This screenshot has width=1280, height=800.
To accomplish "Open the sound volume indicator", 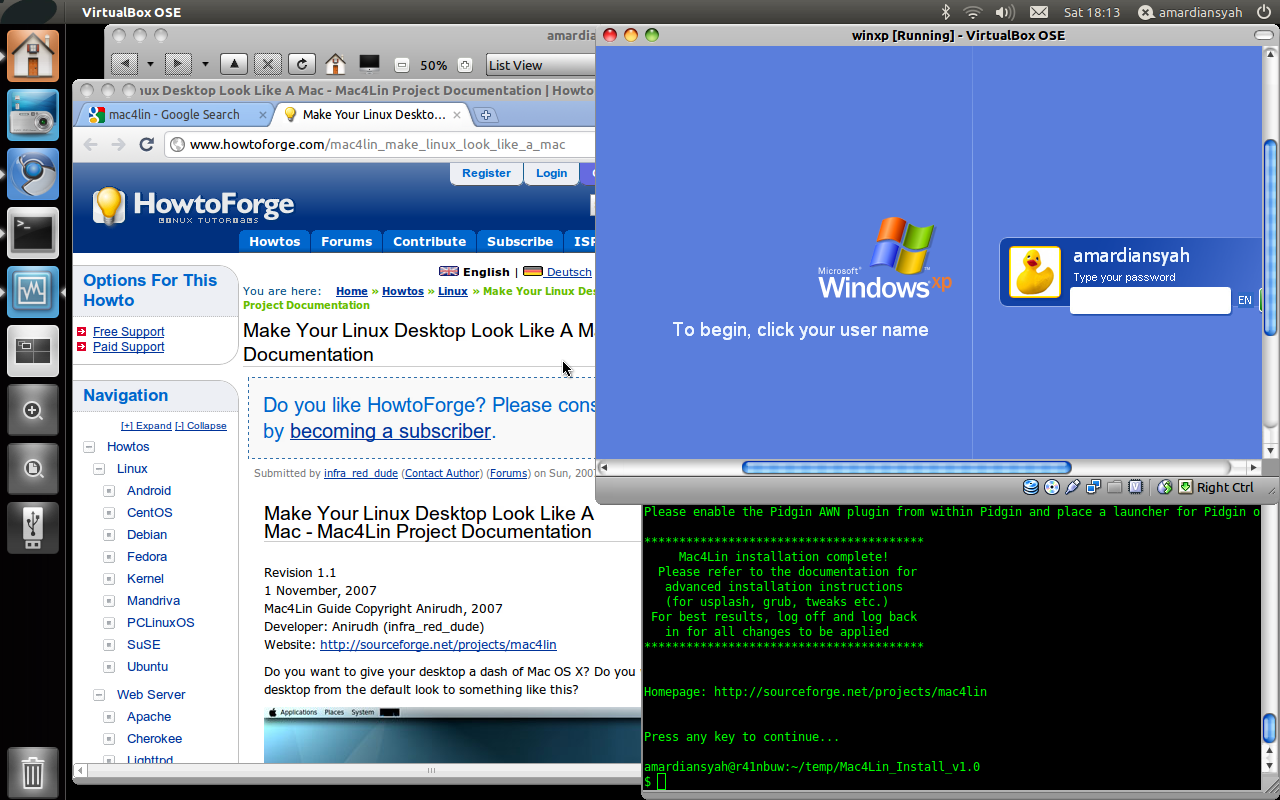I will pos(1005,12).
